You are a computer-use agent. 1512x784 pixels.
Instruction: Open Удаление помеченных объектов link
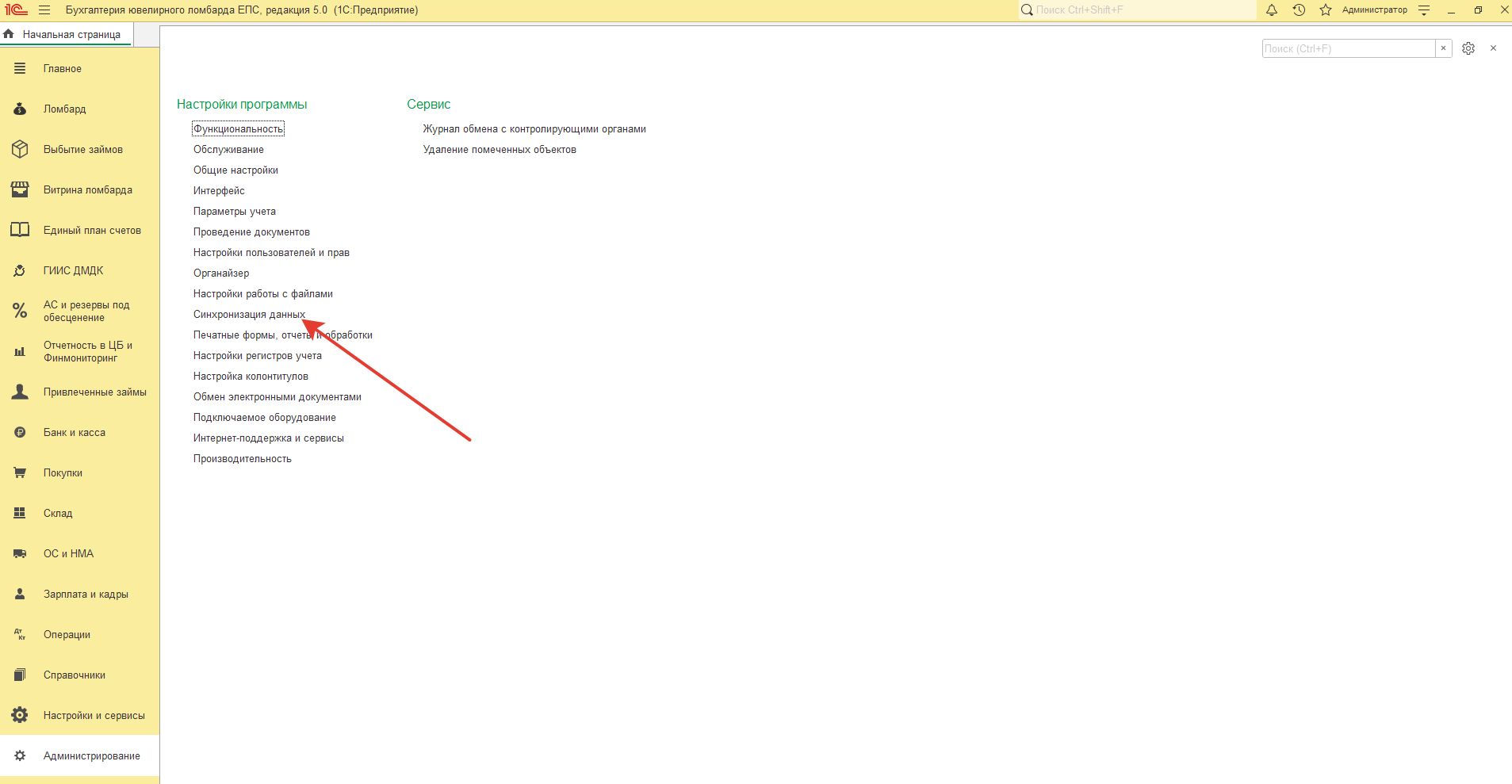tap(500, 150)
